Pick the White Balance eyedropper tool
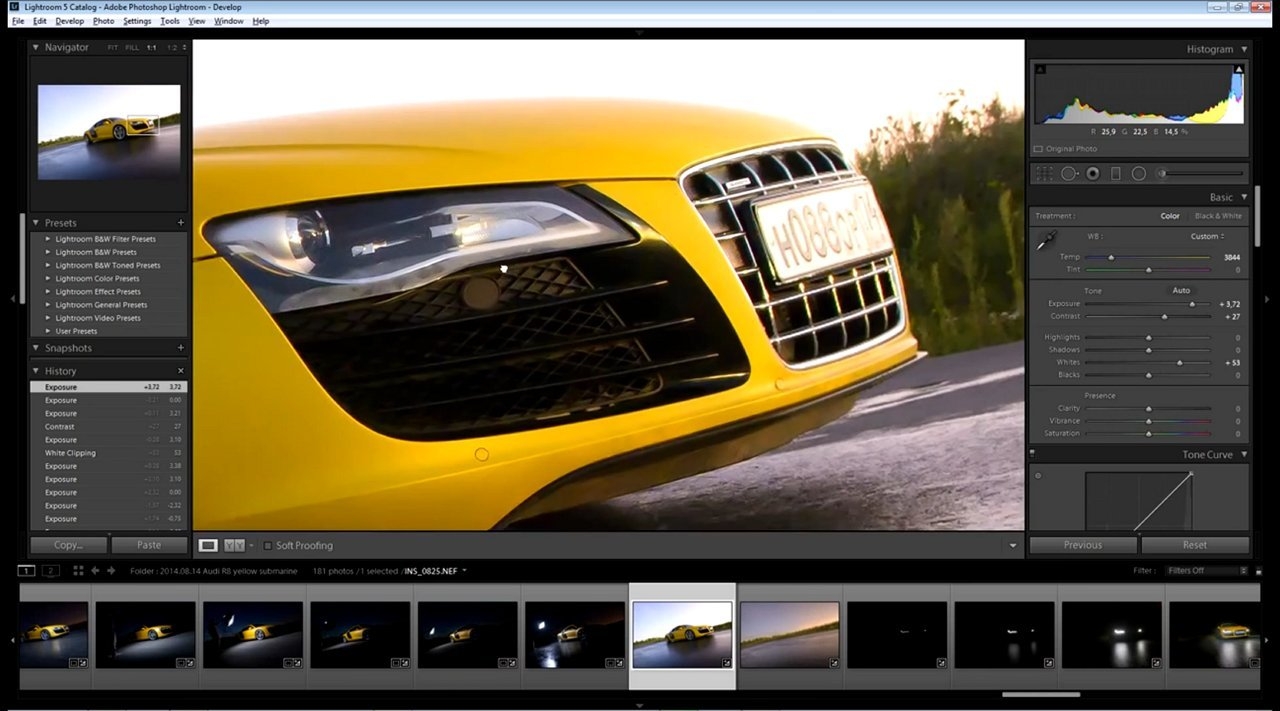Viewport: 1280px width, 711px height. 1047,241
